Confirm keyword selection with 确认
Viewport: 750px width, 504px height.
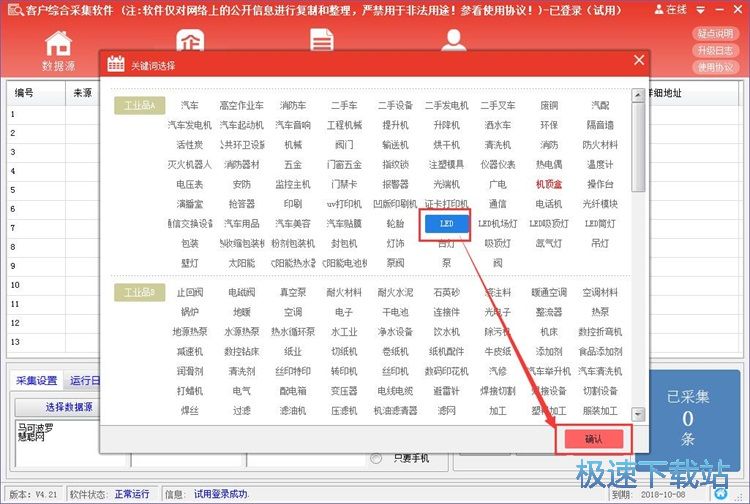point(594,439)
